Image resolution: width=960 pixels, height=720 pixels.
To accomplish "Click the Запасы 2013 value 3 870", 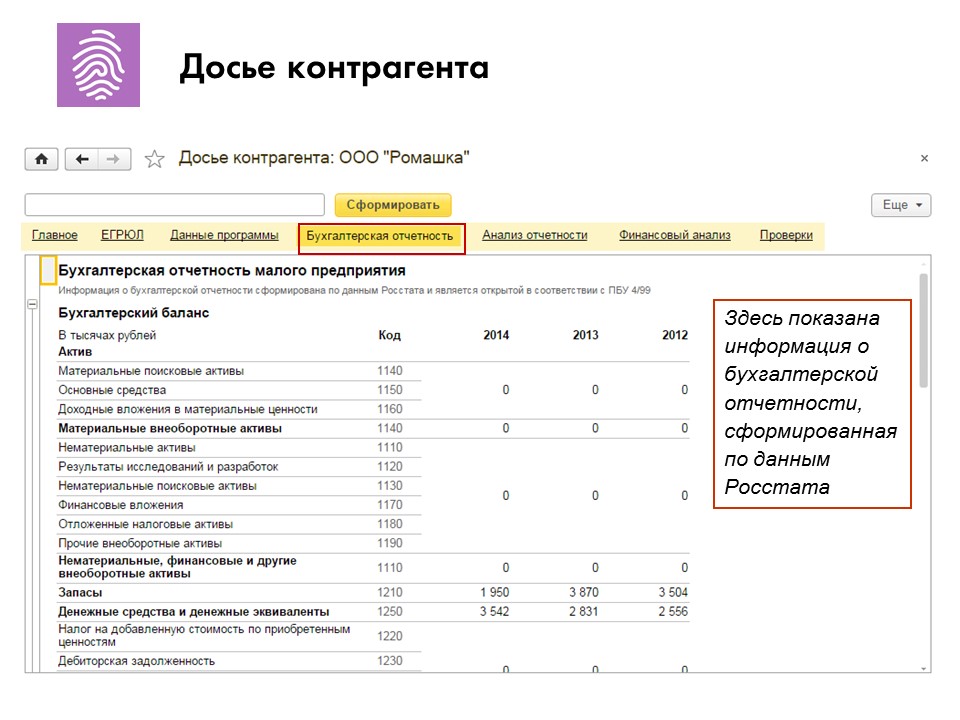I will coord(584,593).
